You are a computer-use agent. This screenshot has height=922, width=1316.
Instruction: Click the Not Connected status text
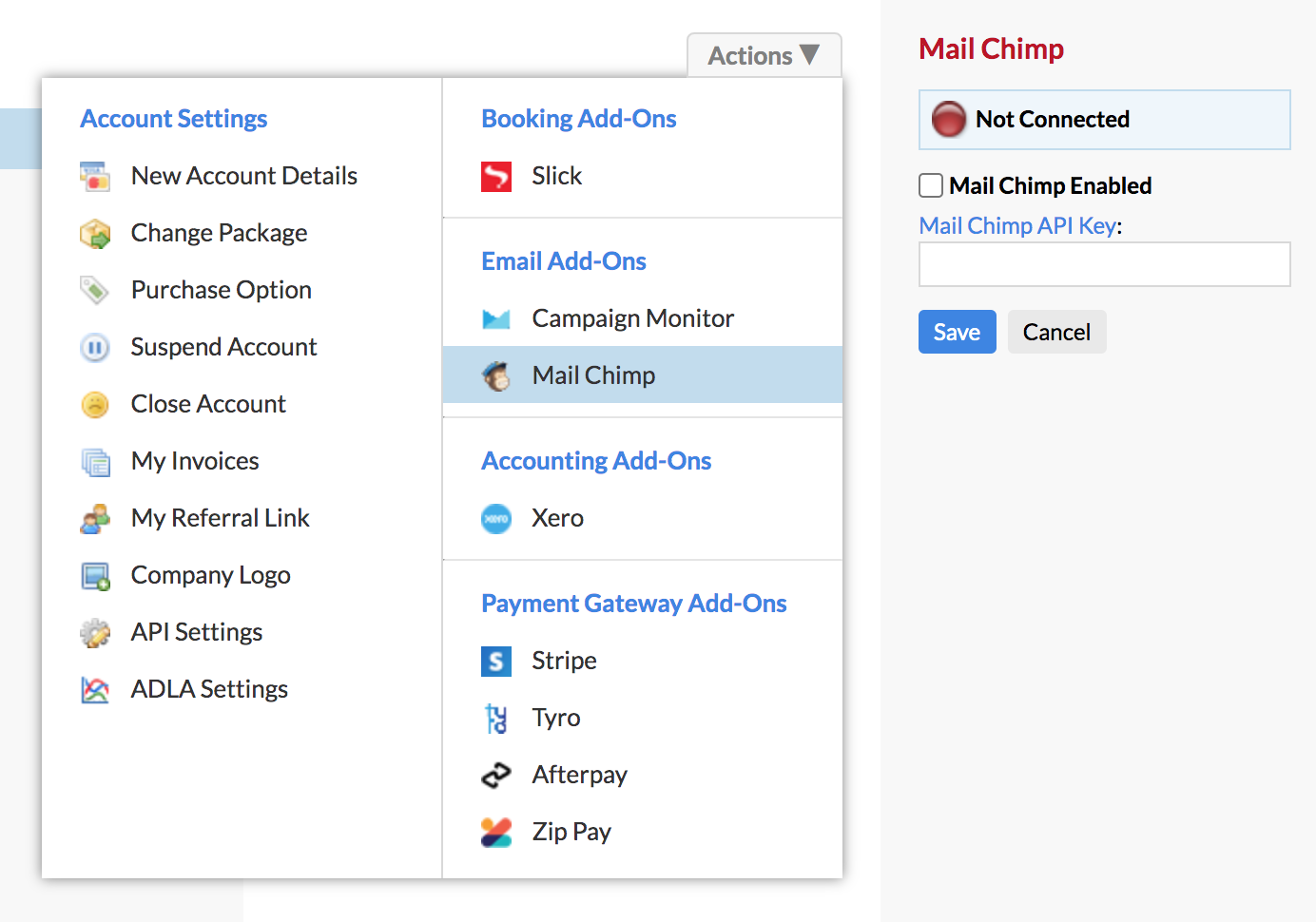click(x=1053, y=119)
